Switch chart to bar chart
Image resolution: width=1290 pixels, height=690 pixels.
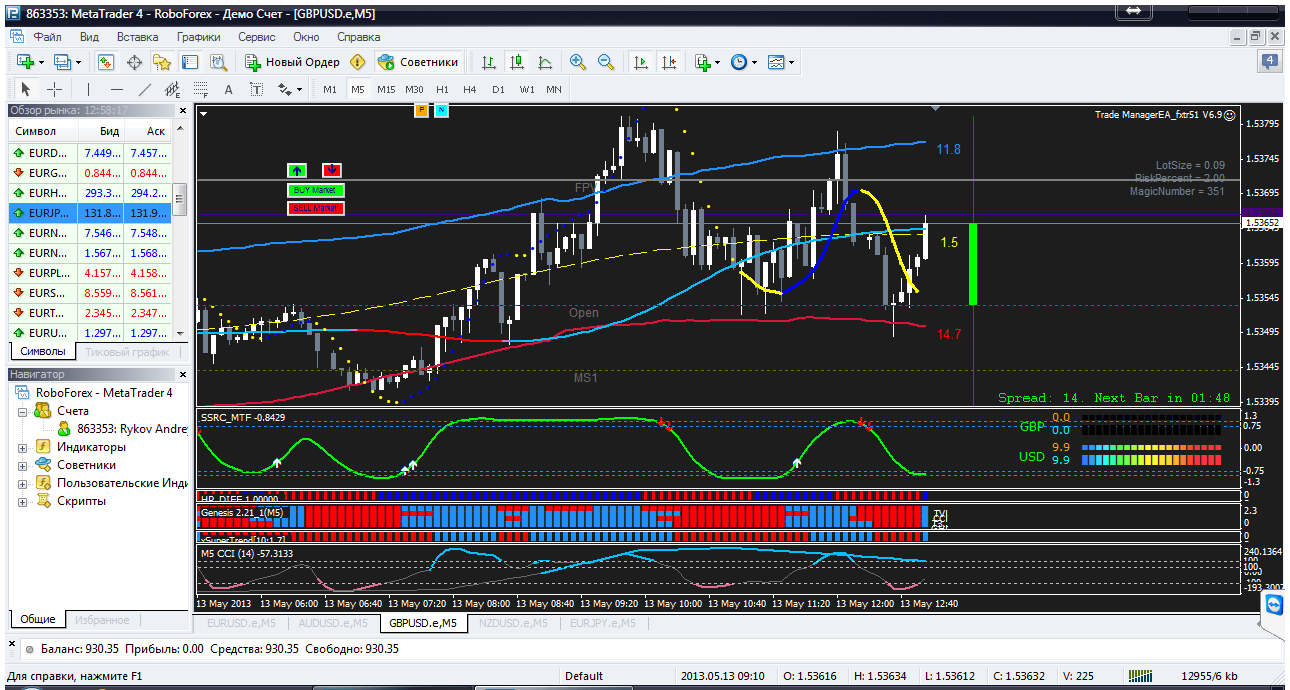point(489,62)
